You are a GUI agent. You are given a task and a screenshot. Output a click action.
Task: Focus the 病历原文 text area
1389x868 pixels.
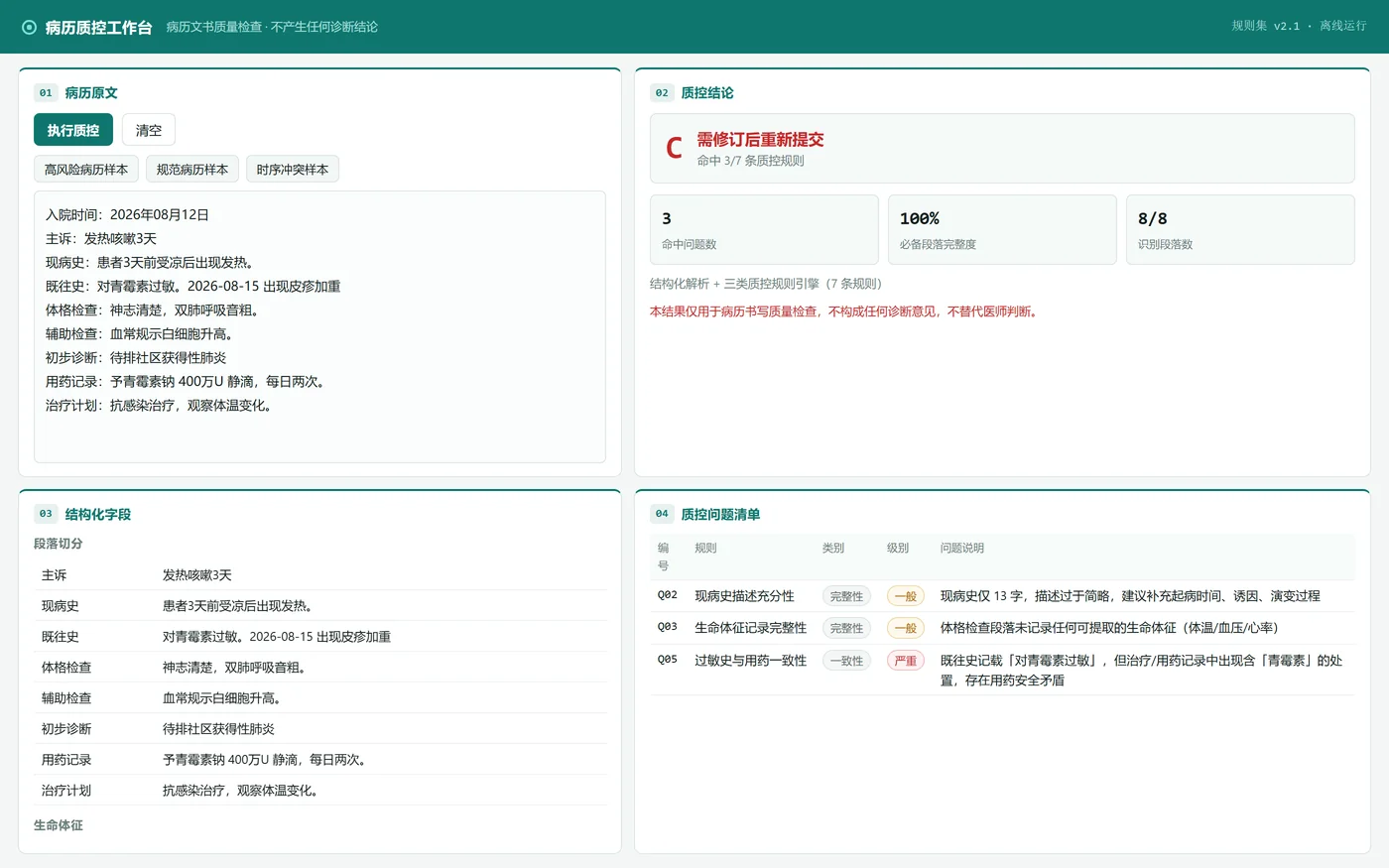click(x=319, y=326)
